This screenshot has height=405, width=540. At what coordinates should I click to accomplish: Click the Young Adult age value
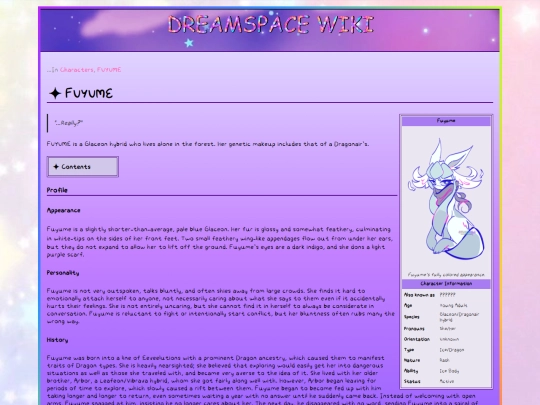pyautogui.click(x=454, y=305)
